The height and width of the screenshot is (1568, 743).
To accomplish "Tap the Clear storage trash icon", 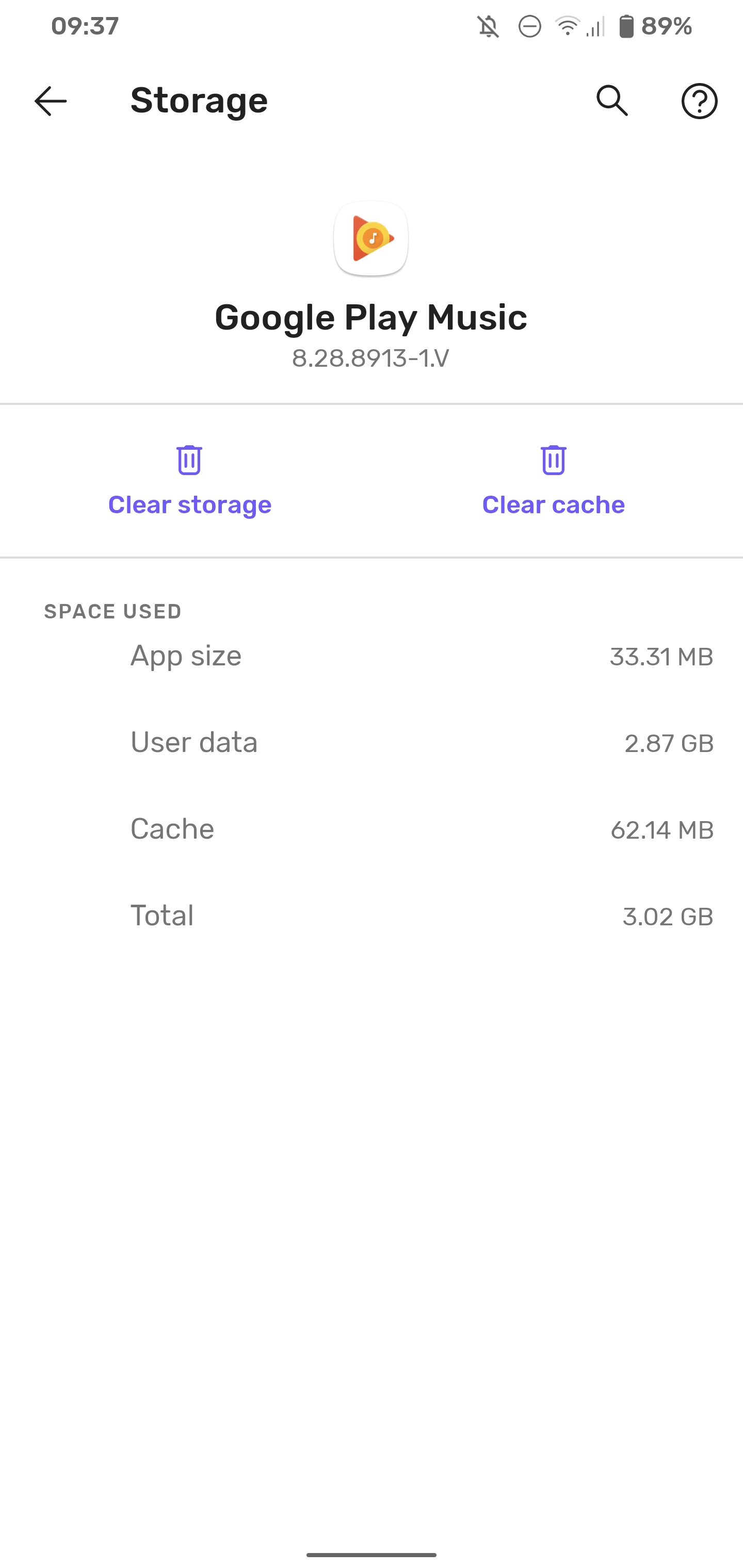I will pyautogui.click(x=189, y=460).
